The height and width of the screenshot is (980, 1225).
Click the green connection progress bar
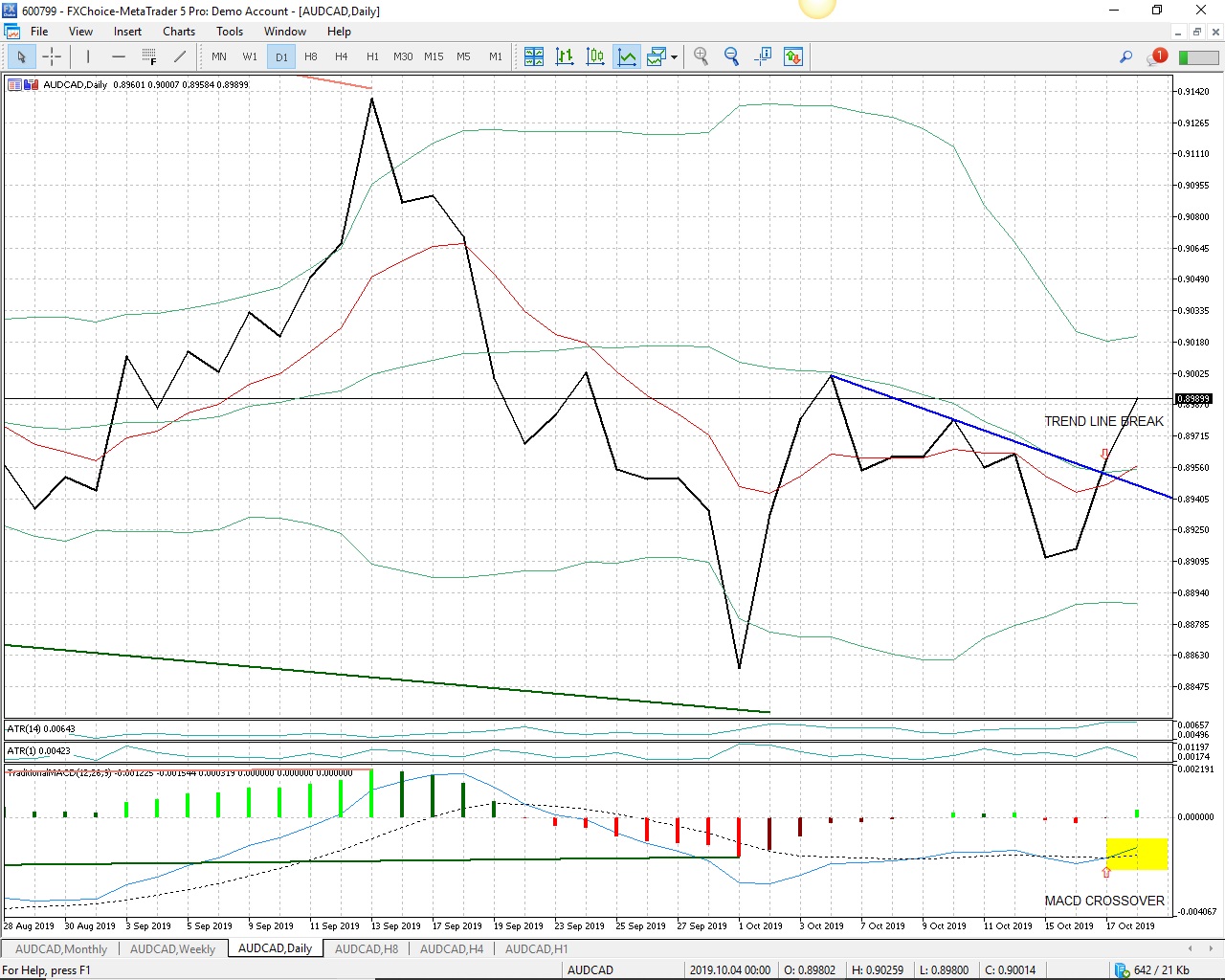point(1198,57)
